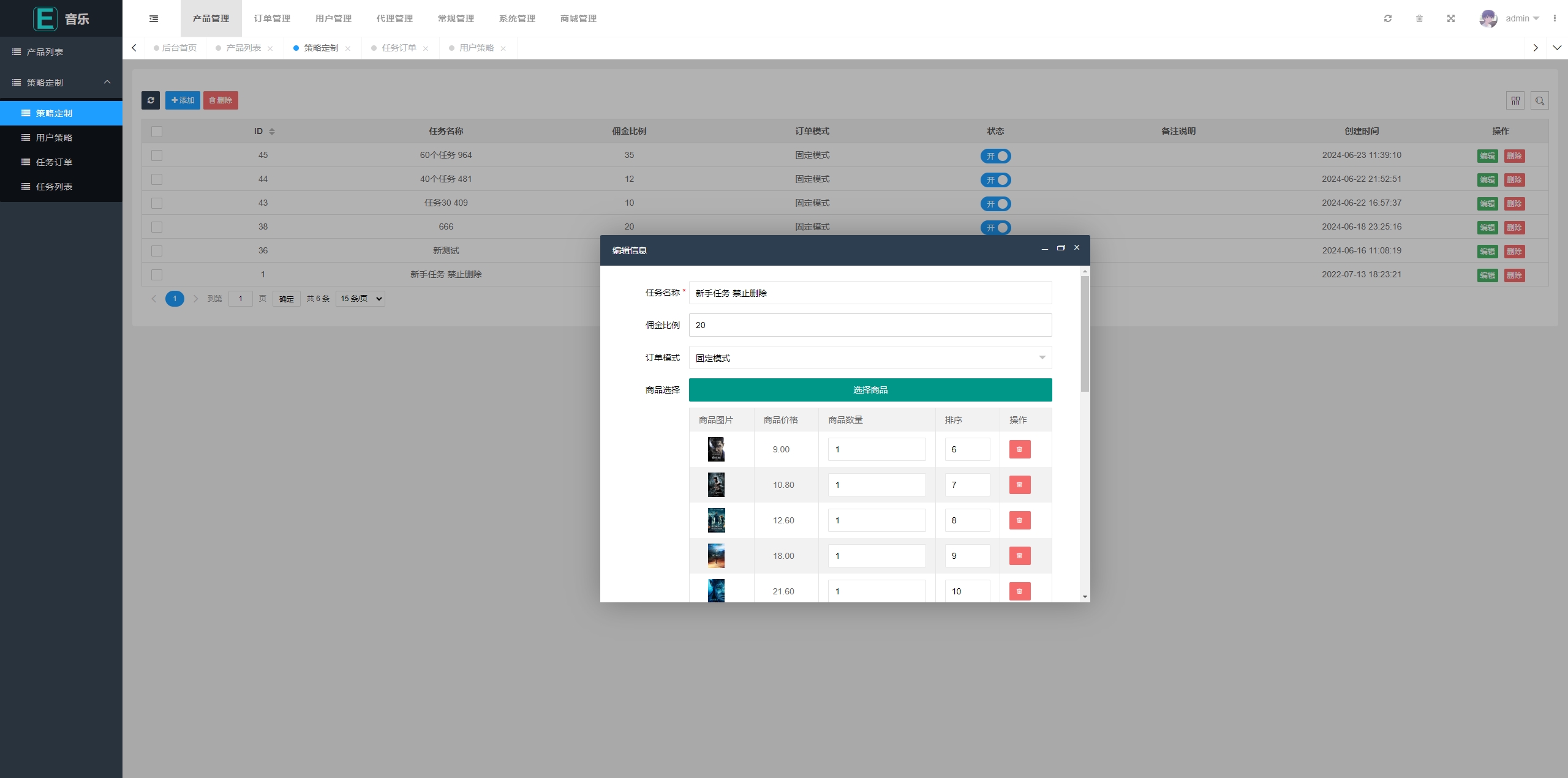1568x778 pixels.
Task: Click the trash cache icon in header
Action: click(x=1419, y=18)
